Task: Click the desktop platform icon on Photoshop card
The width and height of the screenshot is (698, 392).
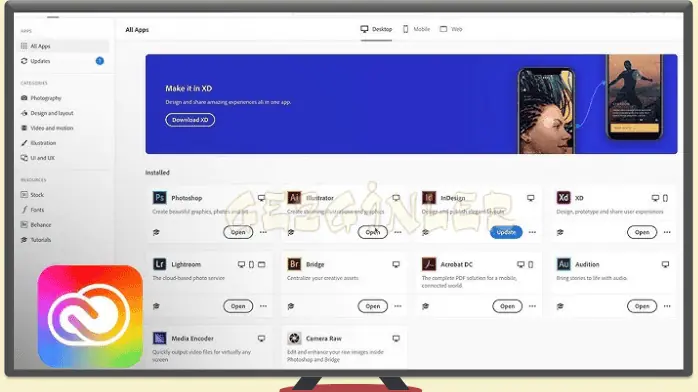Action: (261, 198)
